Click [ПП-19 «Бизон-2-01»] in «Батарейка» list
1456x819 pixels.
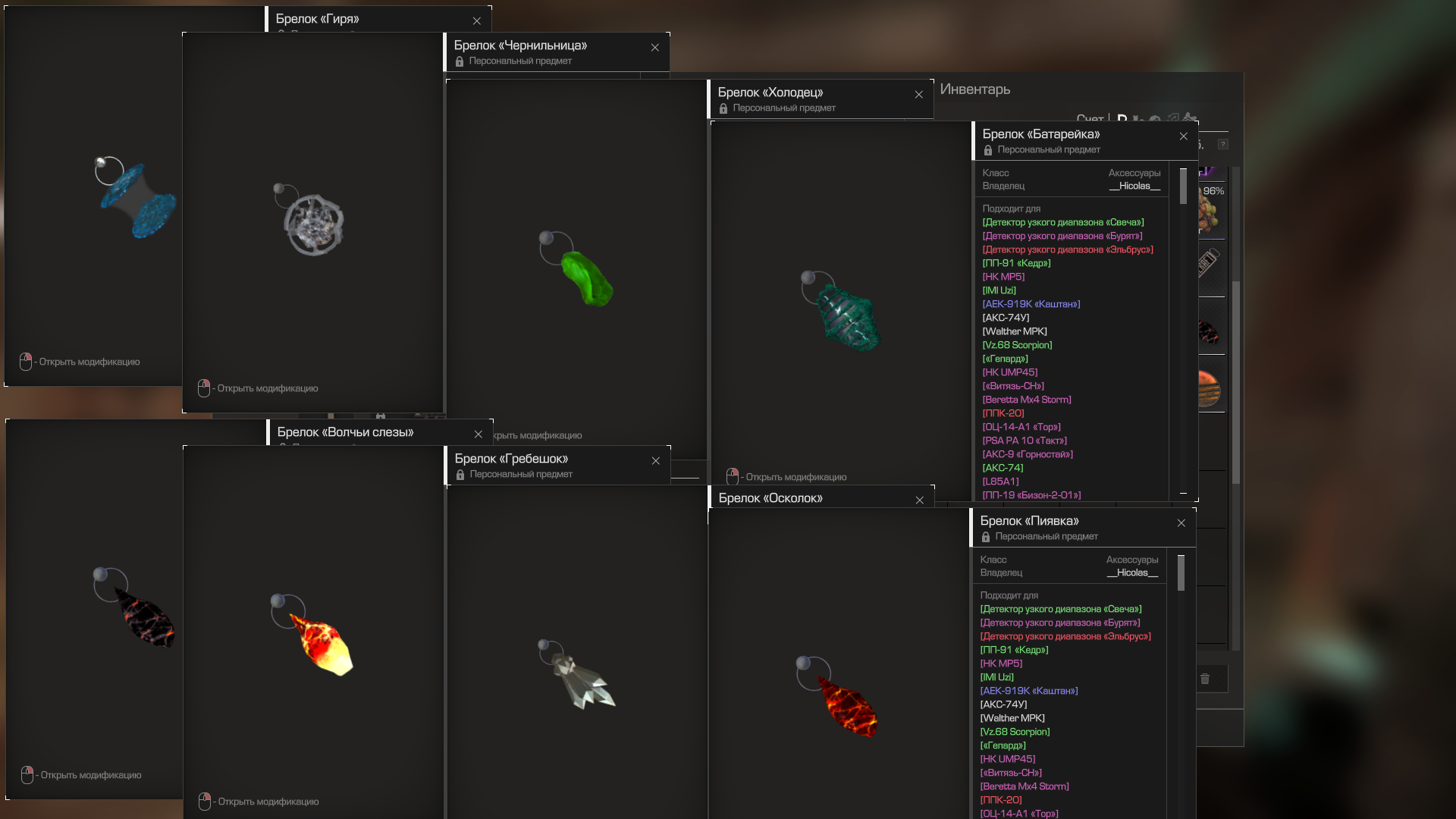click(x=1031, y=496)
